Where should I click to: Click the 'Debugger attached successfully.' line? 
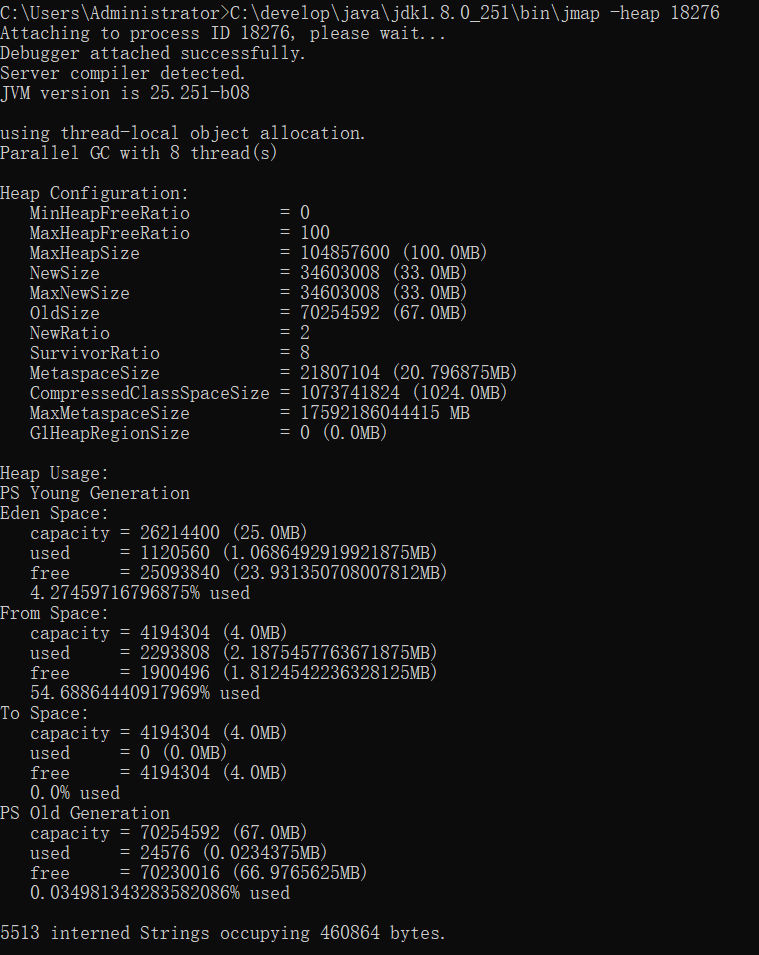153,53
